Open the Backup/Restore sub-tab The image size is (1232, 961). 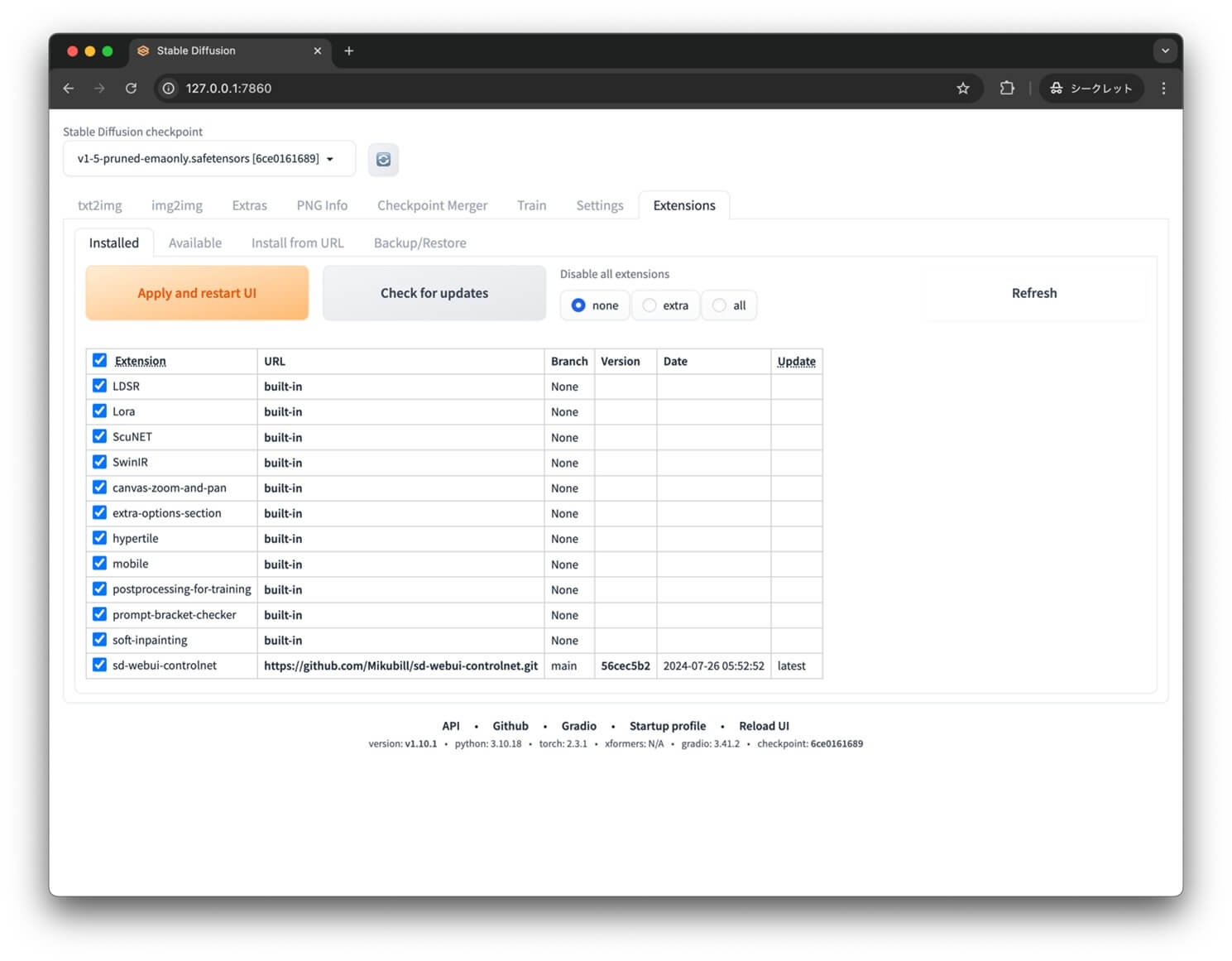click(x=419, y=243)
